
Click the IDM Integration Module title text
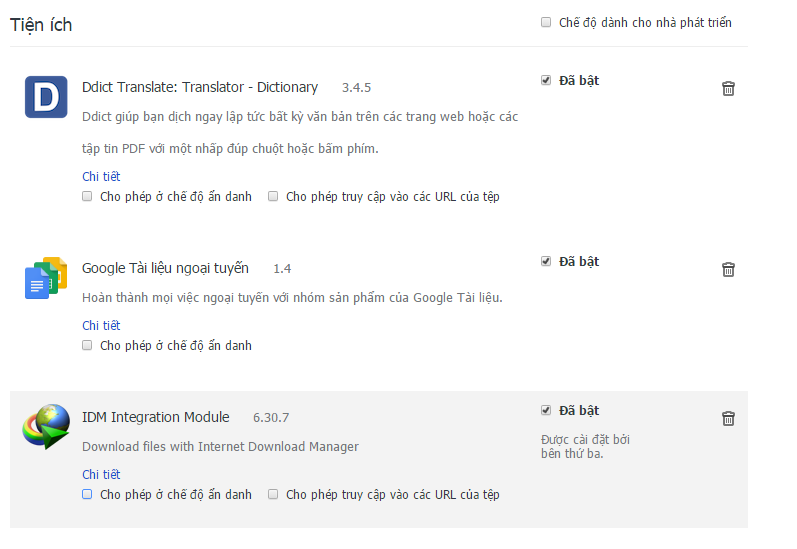click(x=156, y=417)
